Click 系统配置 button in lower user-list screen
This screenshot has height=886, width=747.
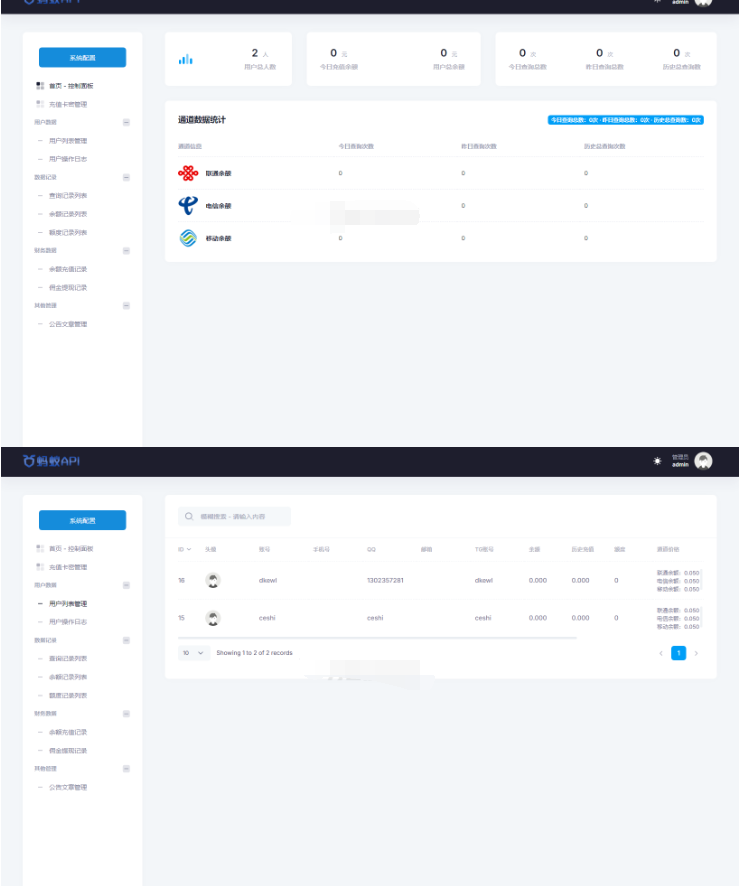[82, 520]
